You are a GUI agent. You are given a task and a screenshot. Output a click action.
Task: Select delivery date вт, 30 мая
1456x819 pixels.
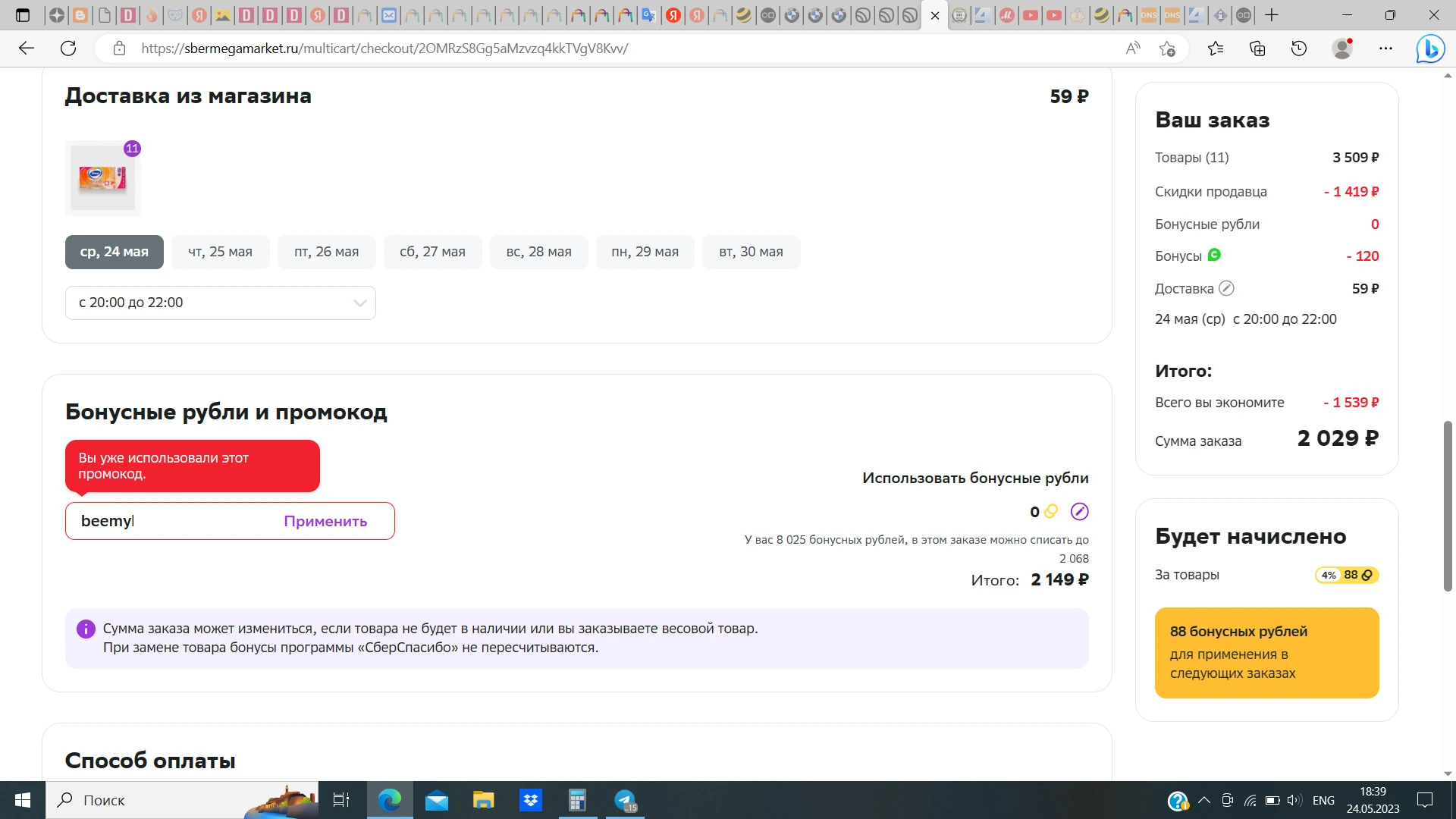(x=751, y=252)
